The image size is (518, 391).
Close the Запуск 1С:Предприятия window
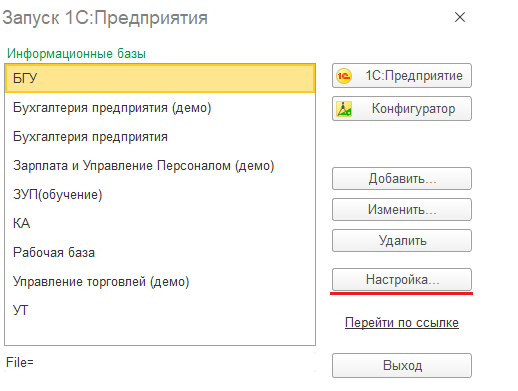(460, 17)
